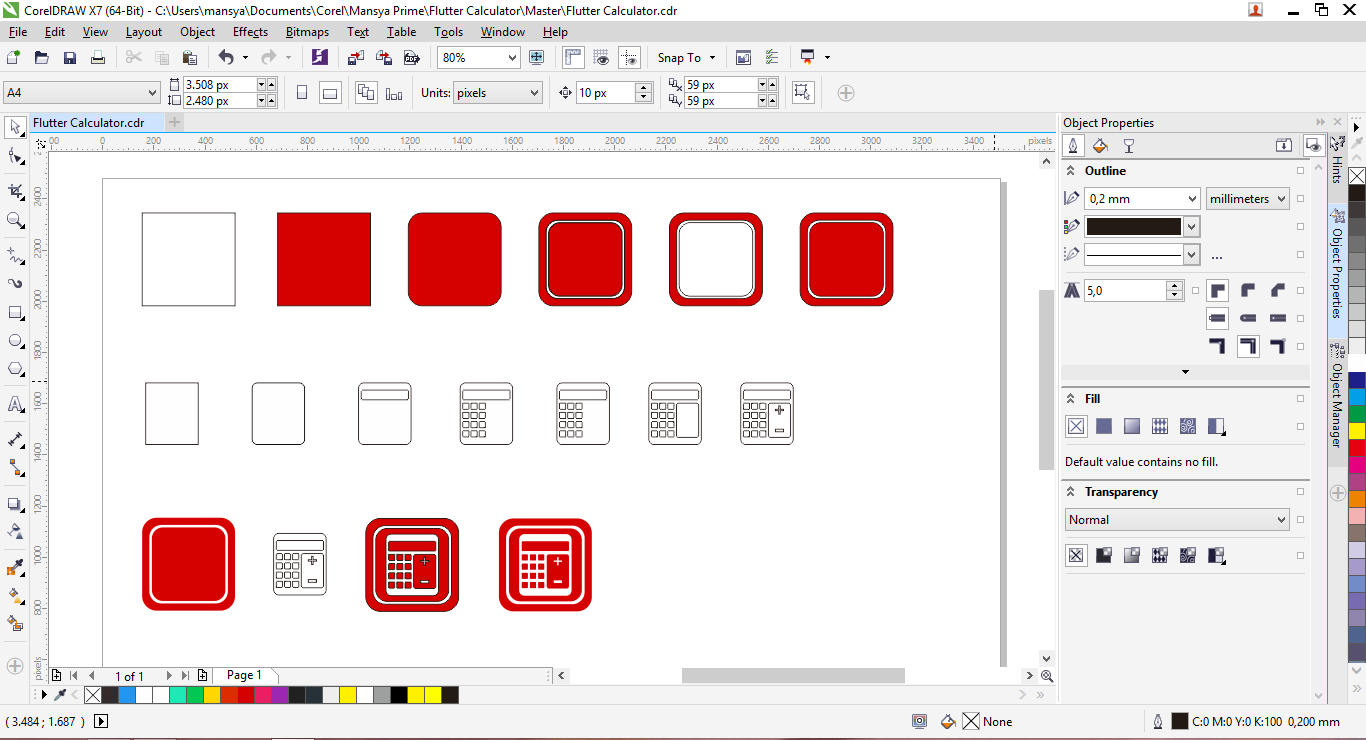The image size is (1366, 740).
Task: Open the transparency merge mode Normal dropdown
Action: pos(1282,520)
